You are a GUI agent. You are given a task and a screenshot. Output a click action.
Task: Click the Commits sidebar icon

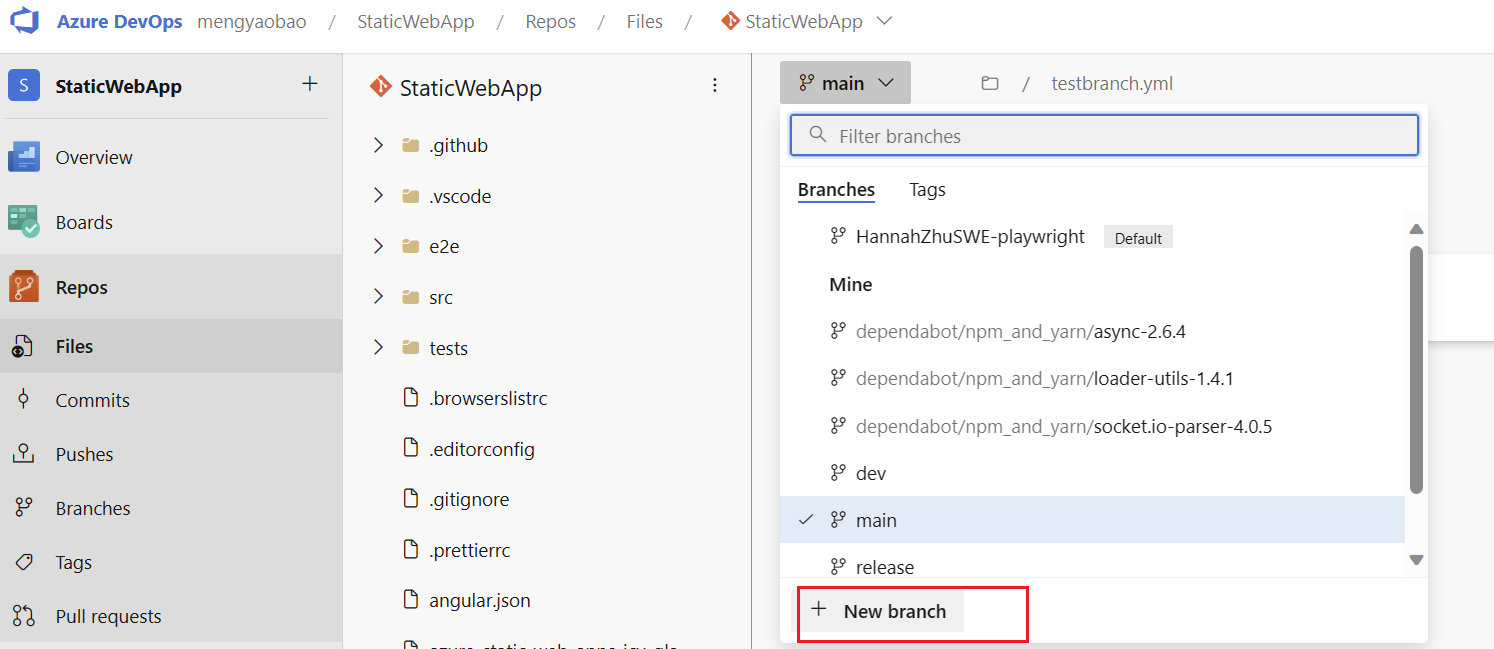point(24,399)
